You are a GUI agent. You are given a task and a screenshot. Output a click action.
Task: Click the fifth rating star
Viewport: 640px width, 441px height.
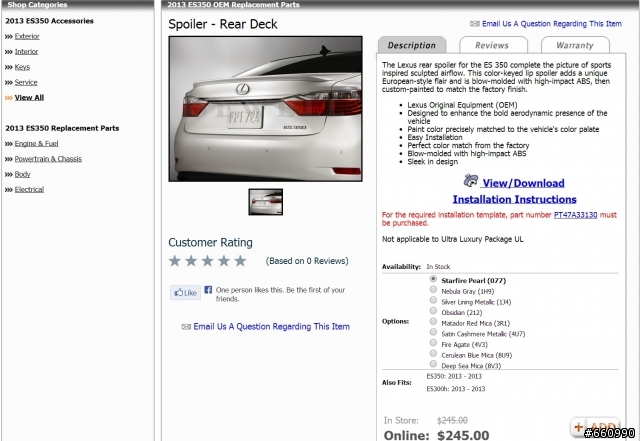(240, 261)
